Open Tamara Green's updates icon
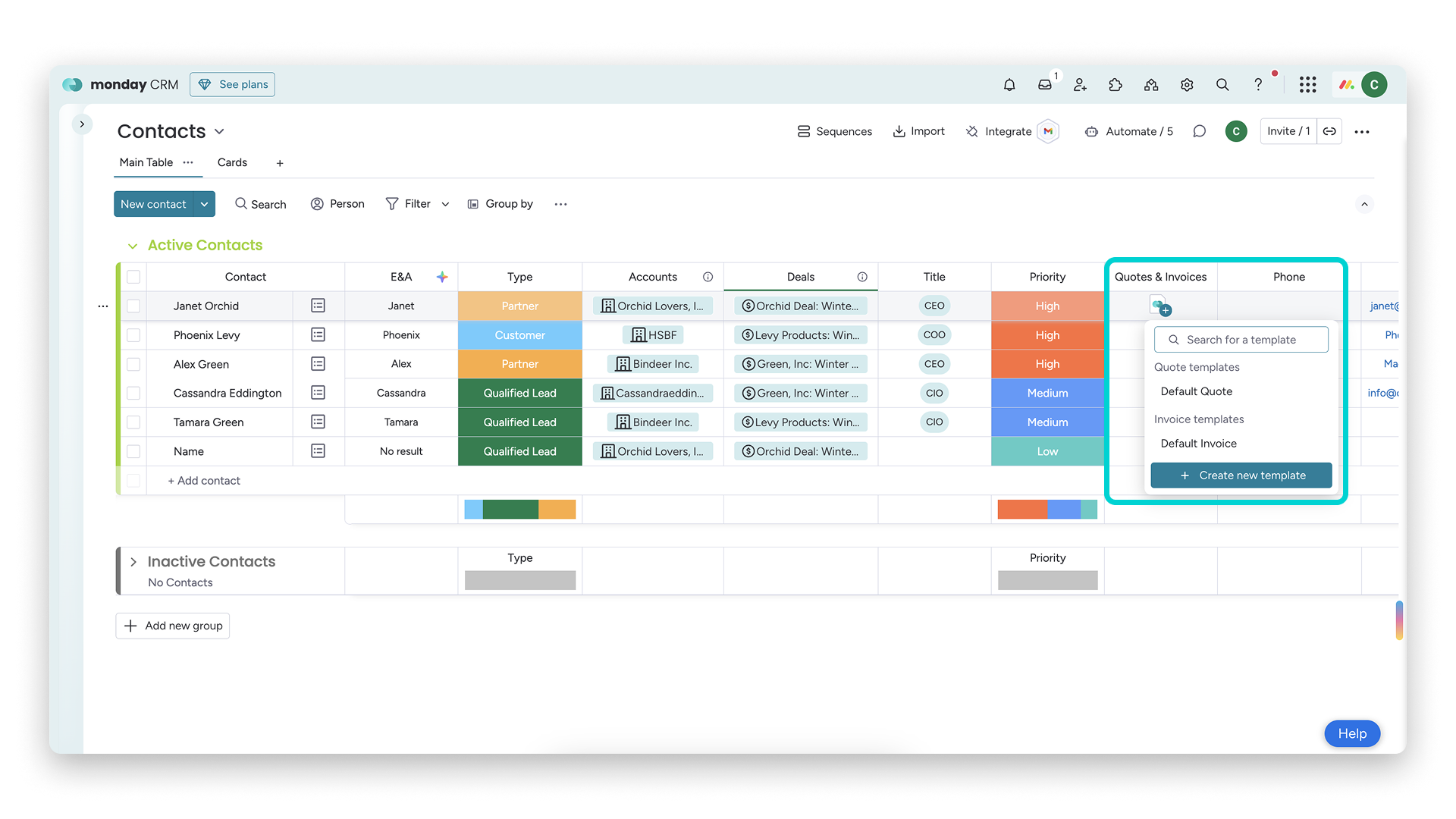The width and height of the screenshot is (1456, 819). click(318, 422)
